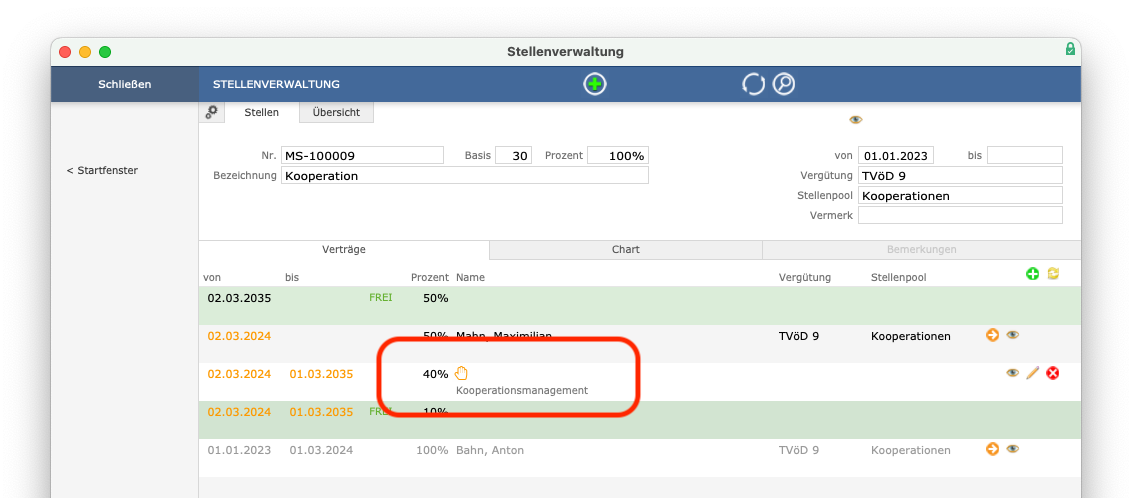Click the empty Vermerk field
The width and height of the screenshot is (1137, 498).
(960, 215)
